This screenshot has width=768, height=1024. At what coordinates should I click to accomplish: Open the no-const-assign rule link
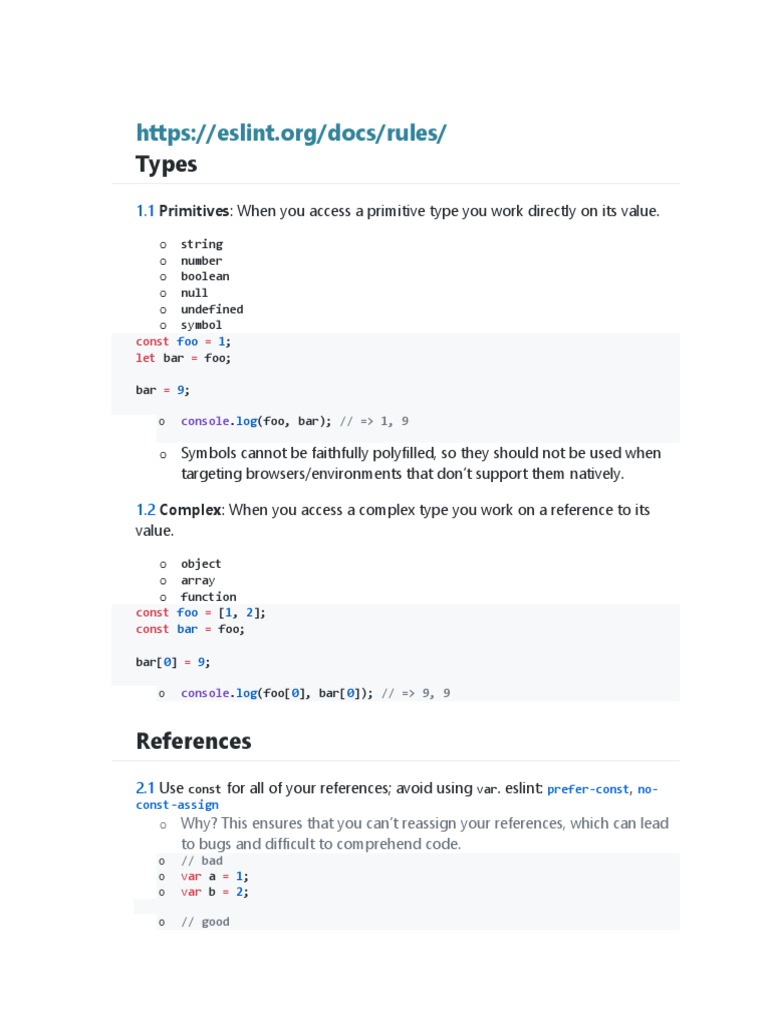177,804
